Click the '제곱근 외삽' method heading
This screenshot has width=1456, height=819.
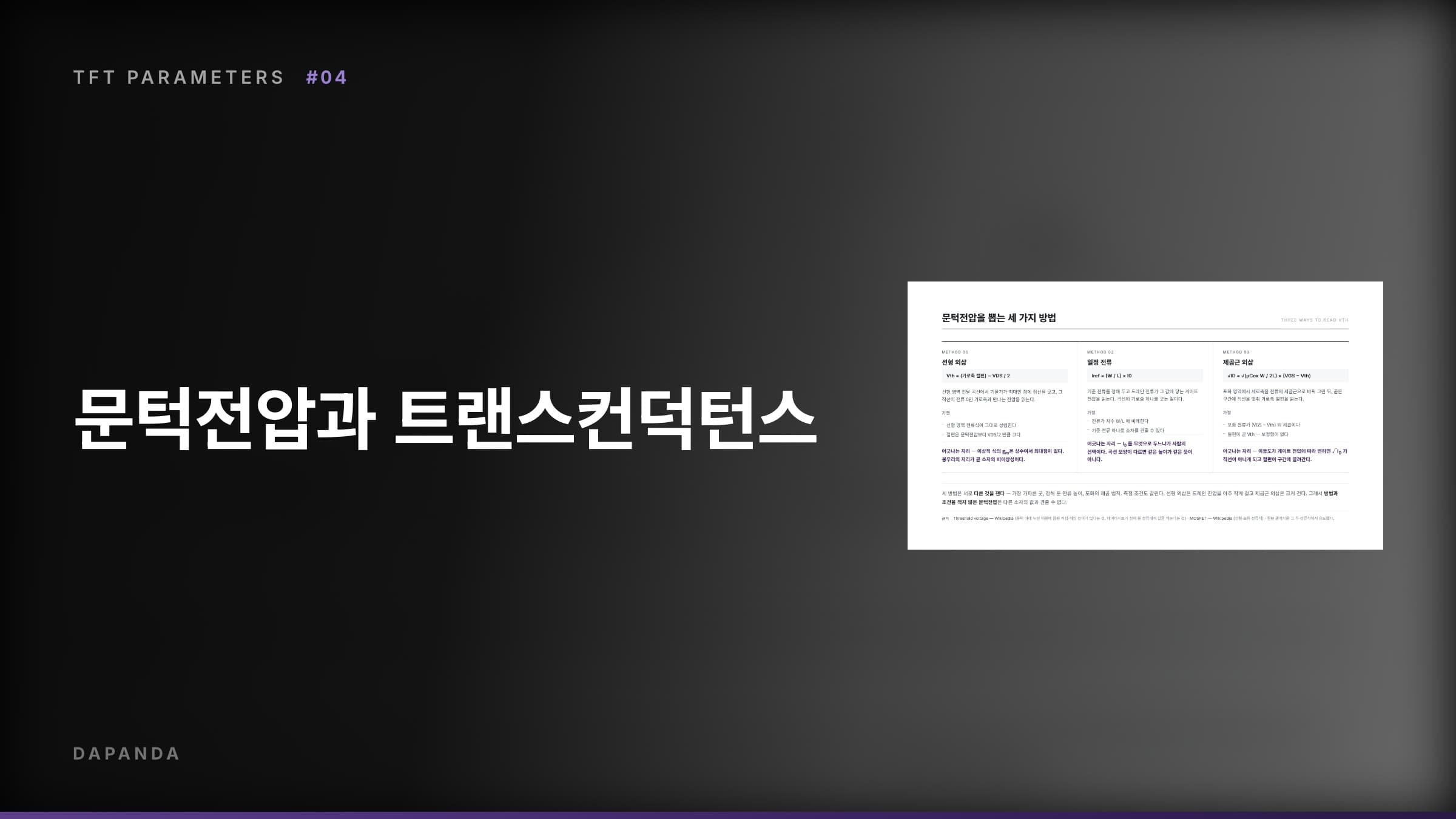point(1238,362)
